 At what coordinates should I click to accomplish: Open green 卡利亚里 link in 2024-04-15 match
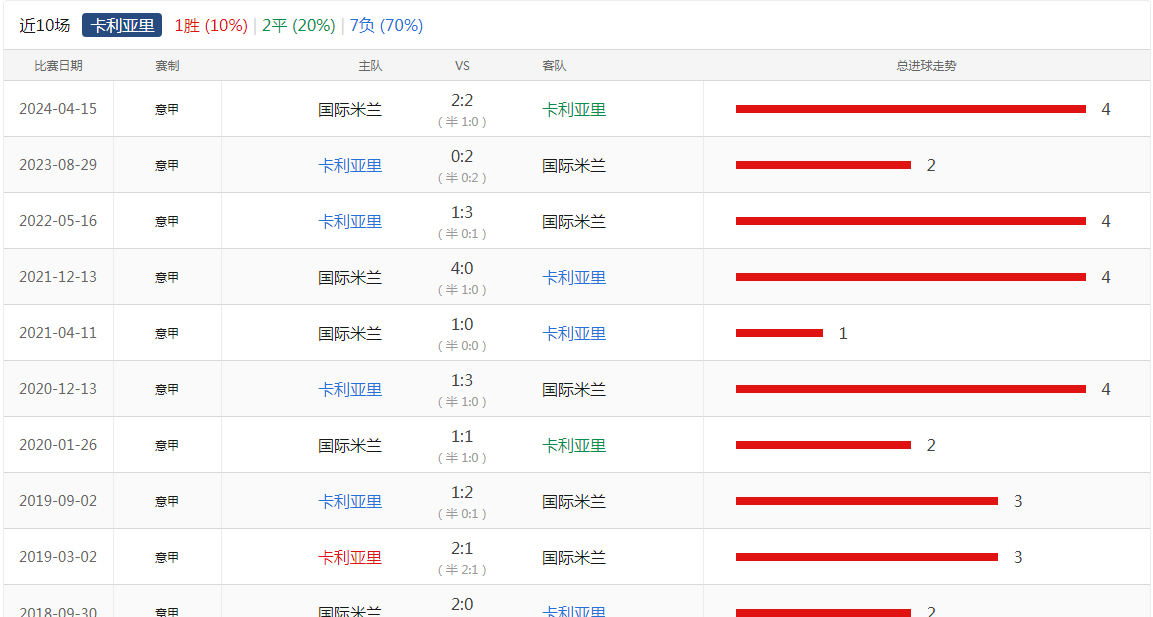(574, 110)
